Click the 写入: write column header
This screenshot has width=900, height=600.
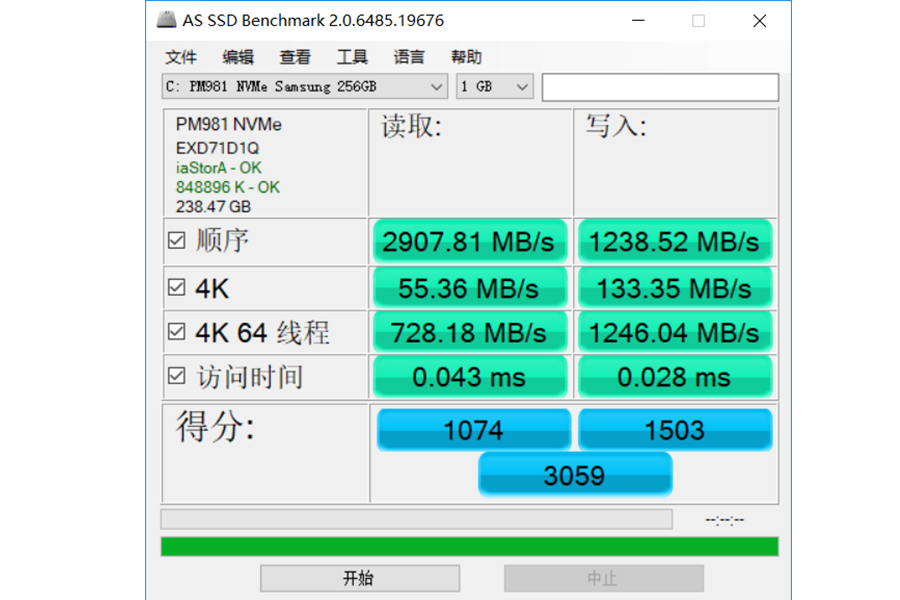pyautogui.click(x=616, y=126)
